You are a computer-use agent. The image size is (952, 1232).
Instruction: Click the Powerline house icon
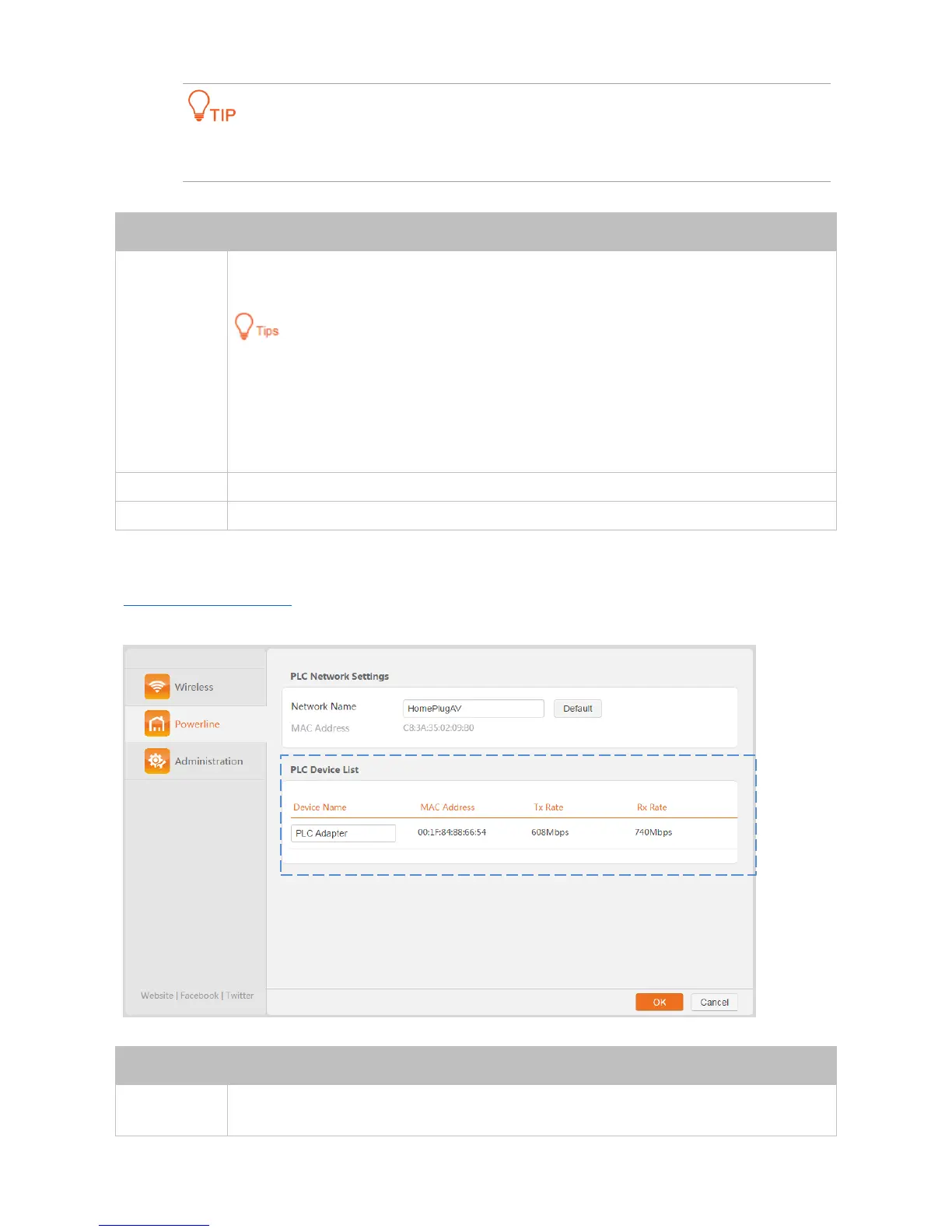click(157, 724)
